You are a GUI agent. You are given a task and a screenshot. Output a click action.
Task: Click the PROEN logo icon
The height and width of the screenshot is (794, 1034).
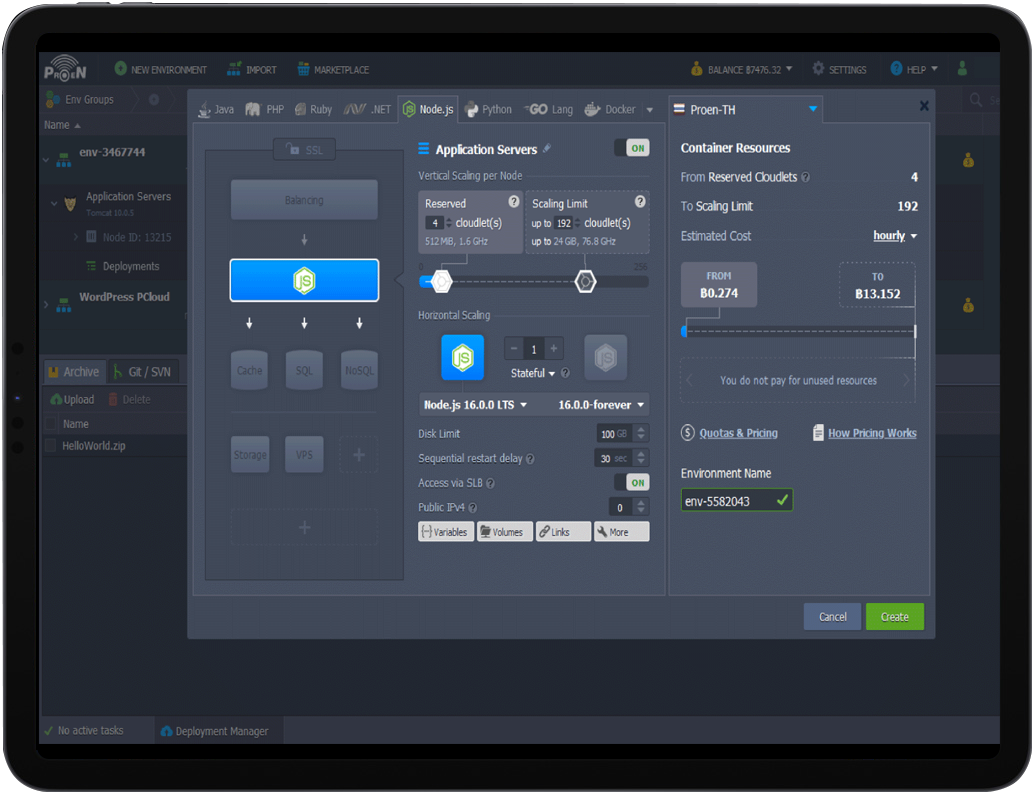coord(65,68)
